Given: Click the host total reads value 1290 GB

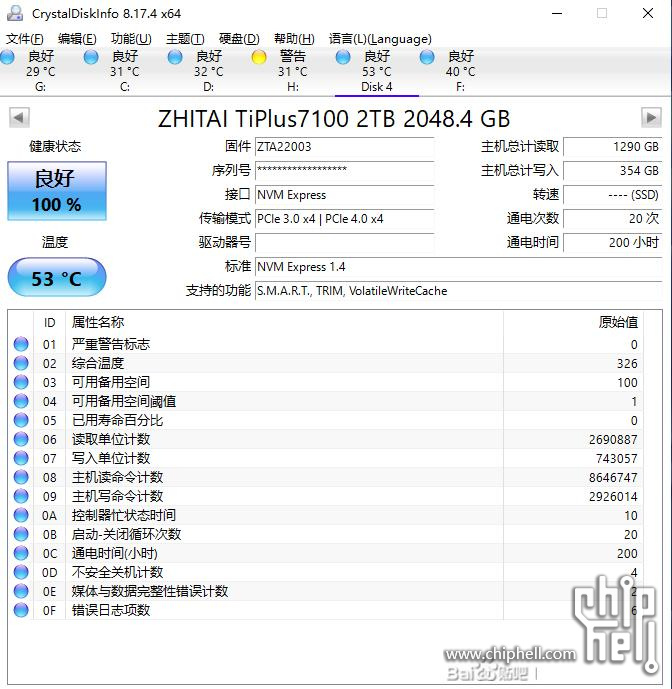Looking at the screenshot, I should click(x=613, y=146).
